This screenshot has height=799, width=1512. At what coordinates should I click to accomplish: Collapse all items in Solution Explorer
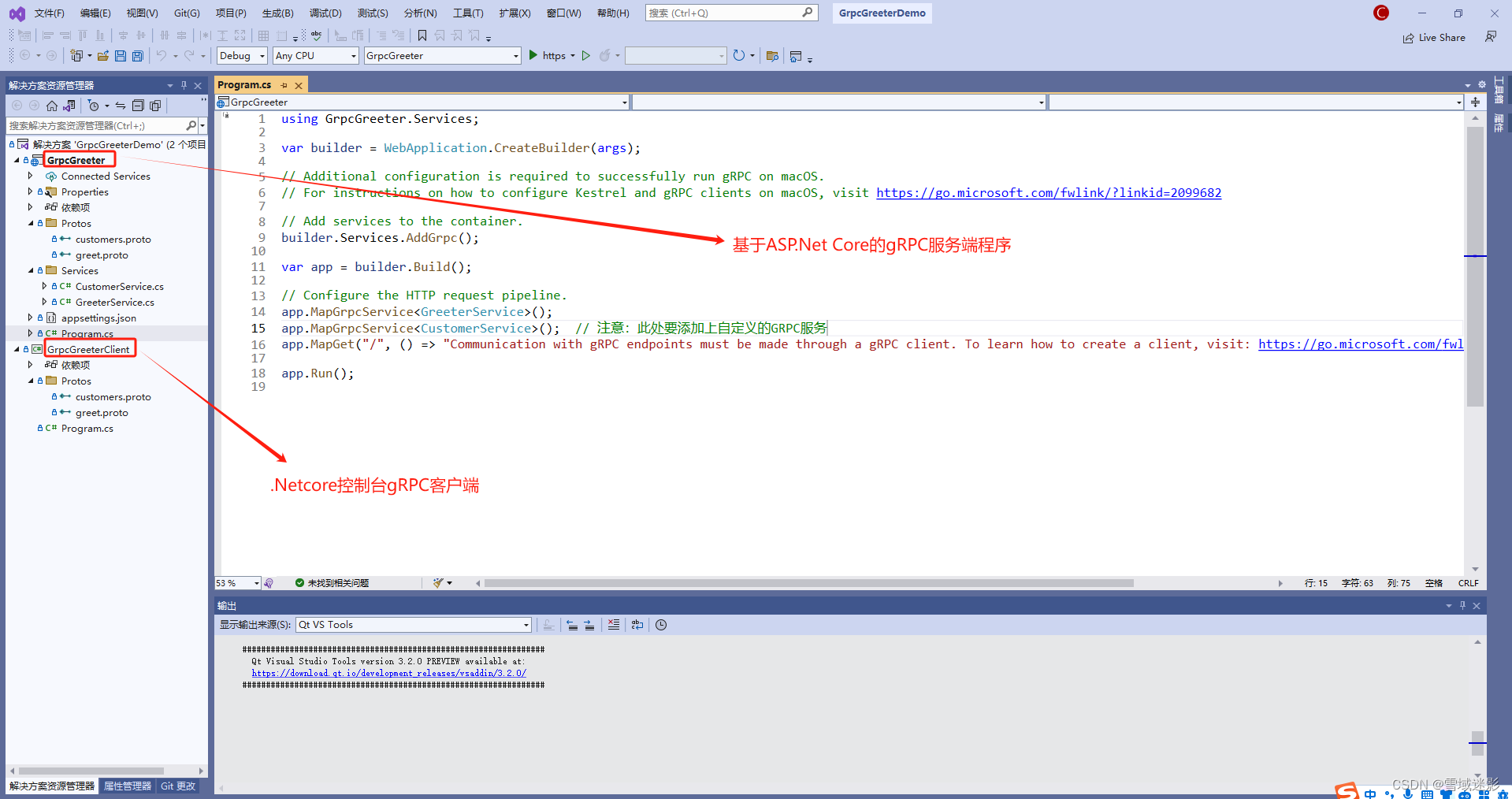coord(138,106)
